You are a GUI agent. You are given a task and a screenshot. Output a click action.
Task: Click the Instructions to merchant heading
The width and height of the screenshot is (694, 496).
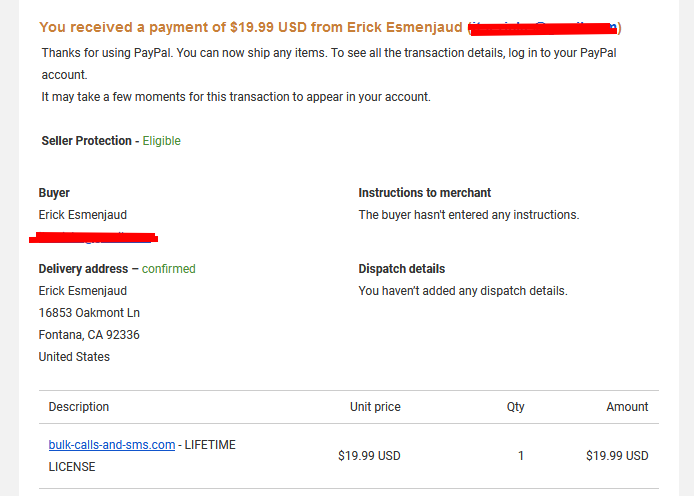coord(424,193)
